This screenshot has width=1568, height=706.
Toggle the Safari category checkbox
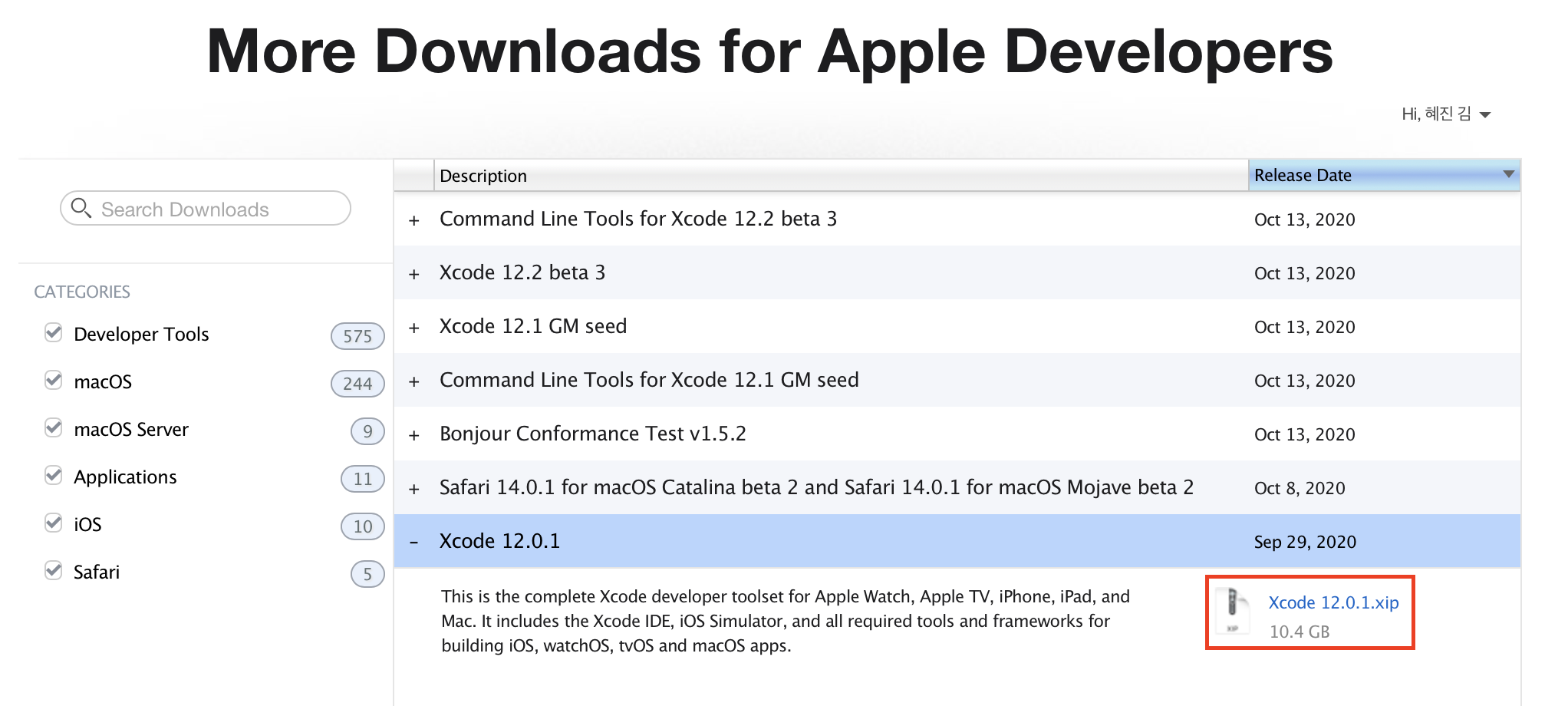[x=54, y=571]
